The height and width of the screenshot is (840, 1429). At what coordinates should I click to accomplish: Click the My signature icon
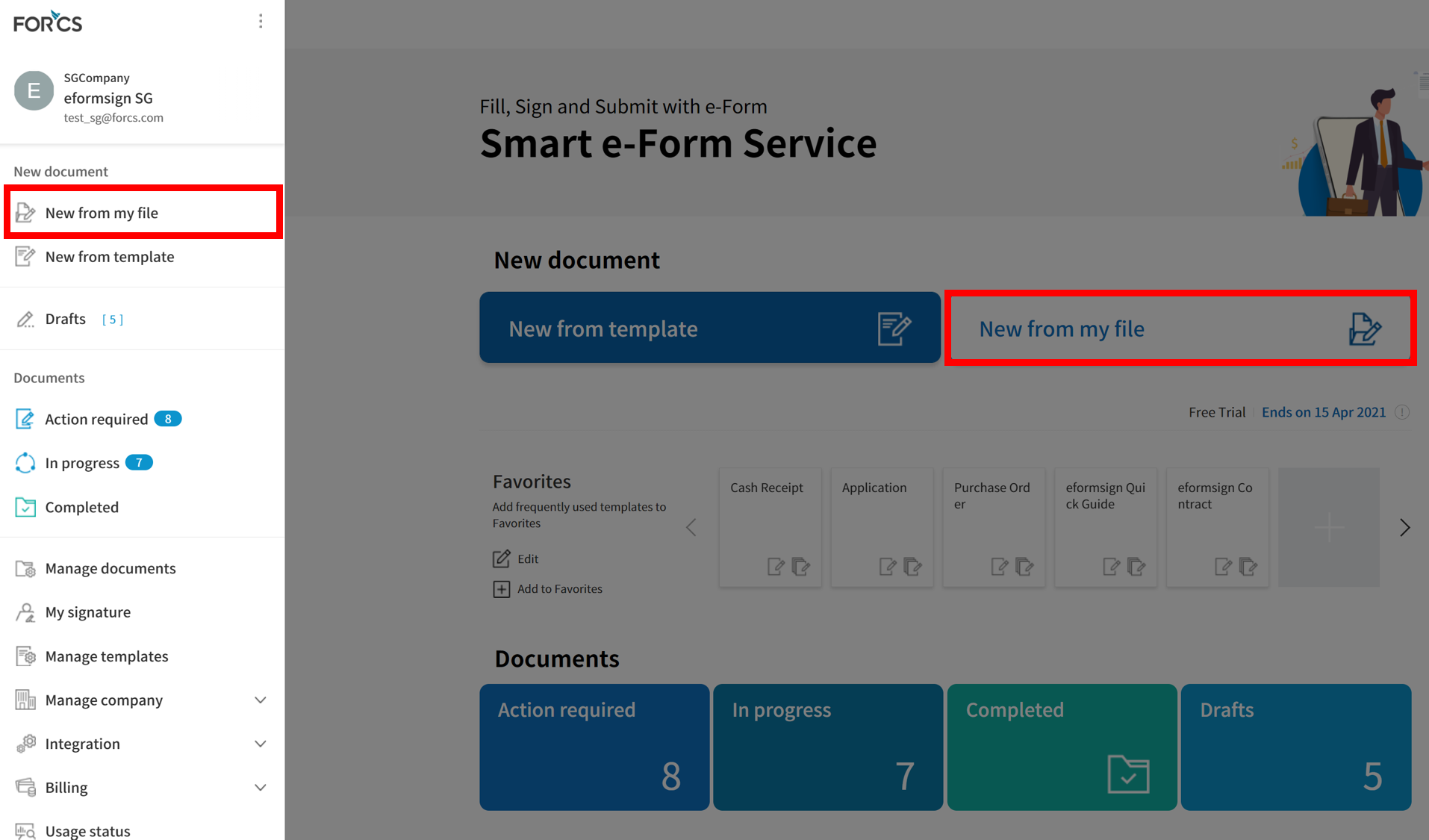pyautogui.click(x=25, y=612)
